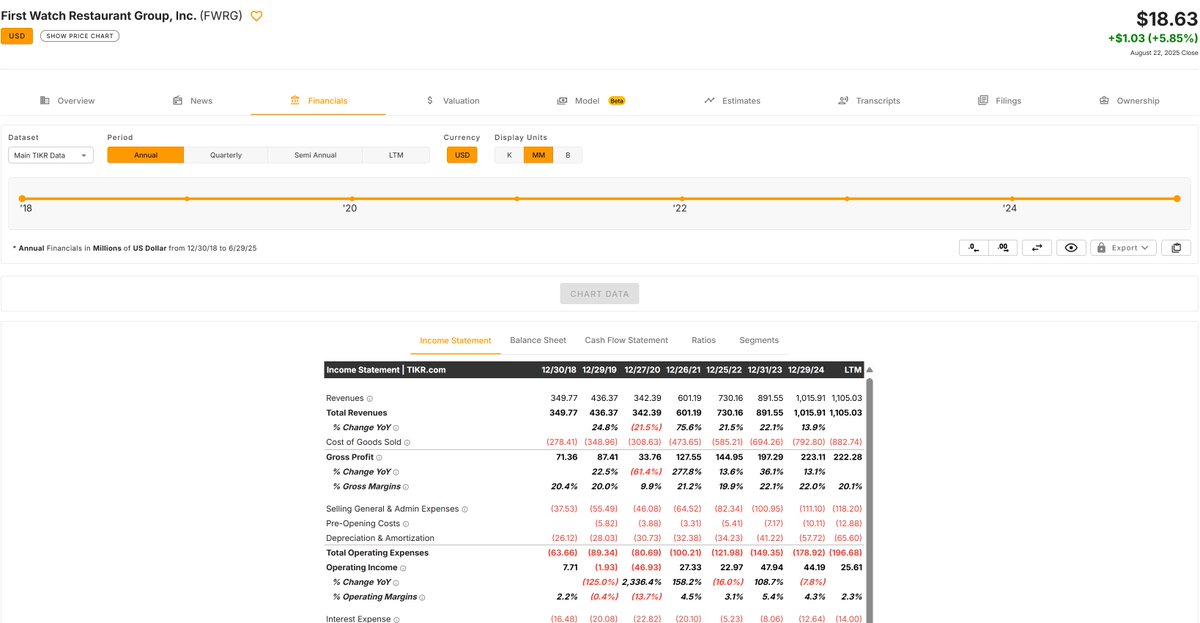Open the Filings tab
The height and width of the screenshot is (623, 1200).
coord(999,101)
